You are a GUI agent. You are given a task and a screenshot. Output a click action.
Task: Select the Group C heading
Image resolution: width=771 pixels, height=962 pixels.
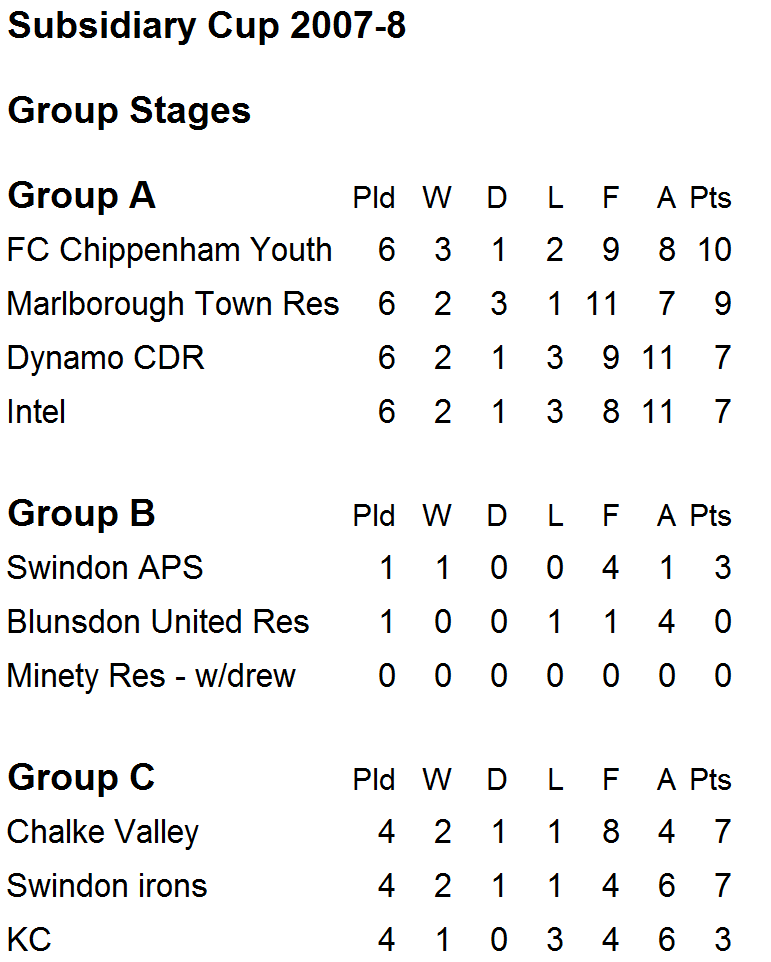click(81, 777)
